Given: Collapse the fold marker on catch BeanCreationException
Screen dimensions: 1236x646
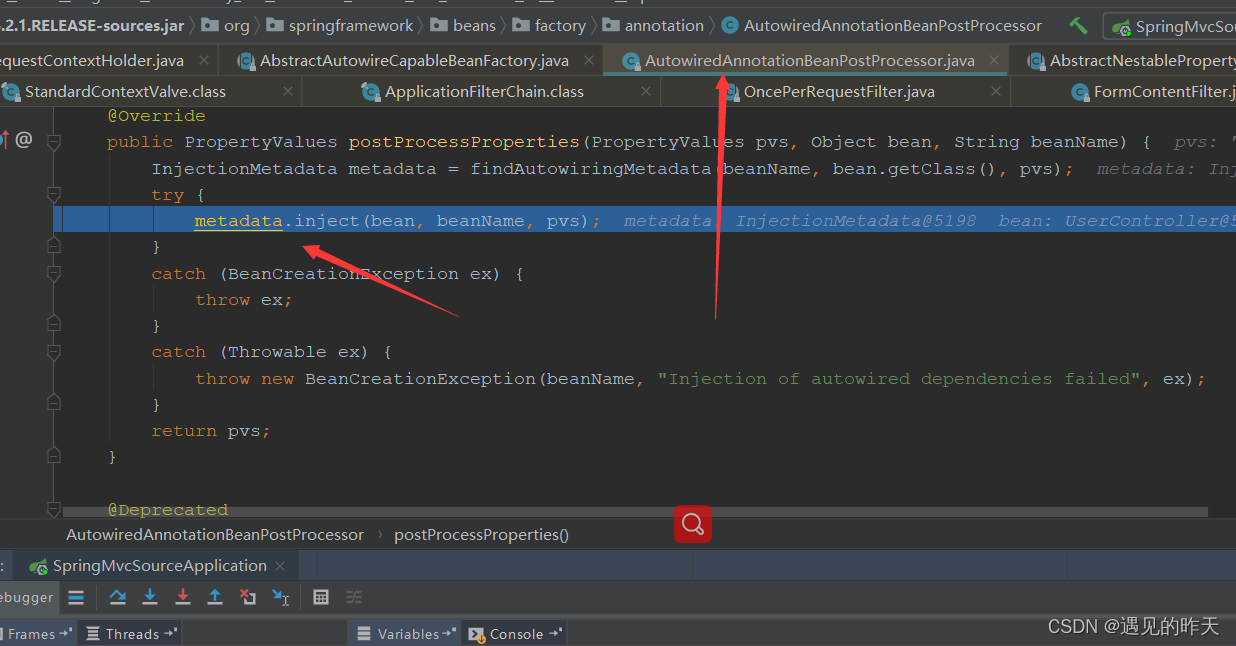Looking at the screenshot, I should (x=54, y=273).
